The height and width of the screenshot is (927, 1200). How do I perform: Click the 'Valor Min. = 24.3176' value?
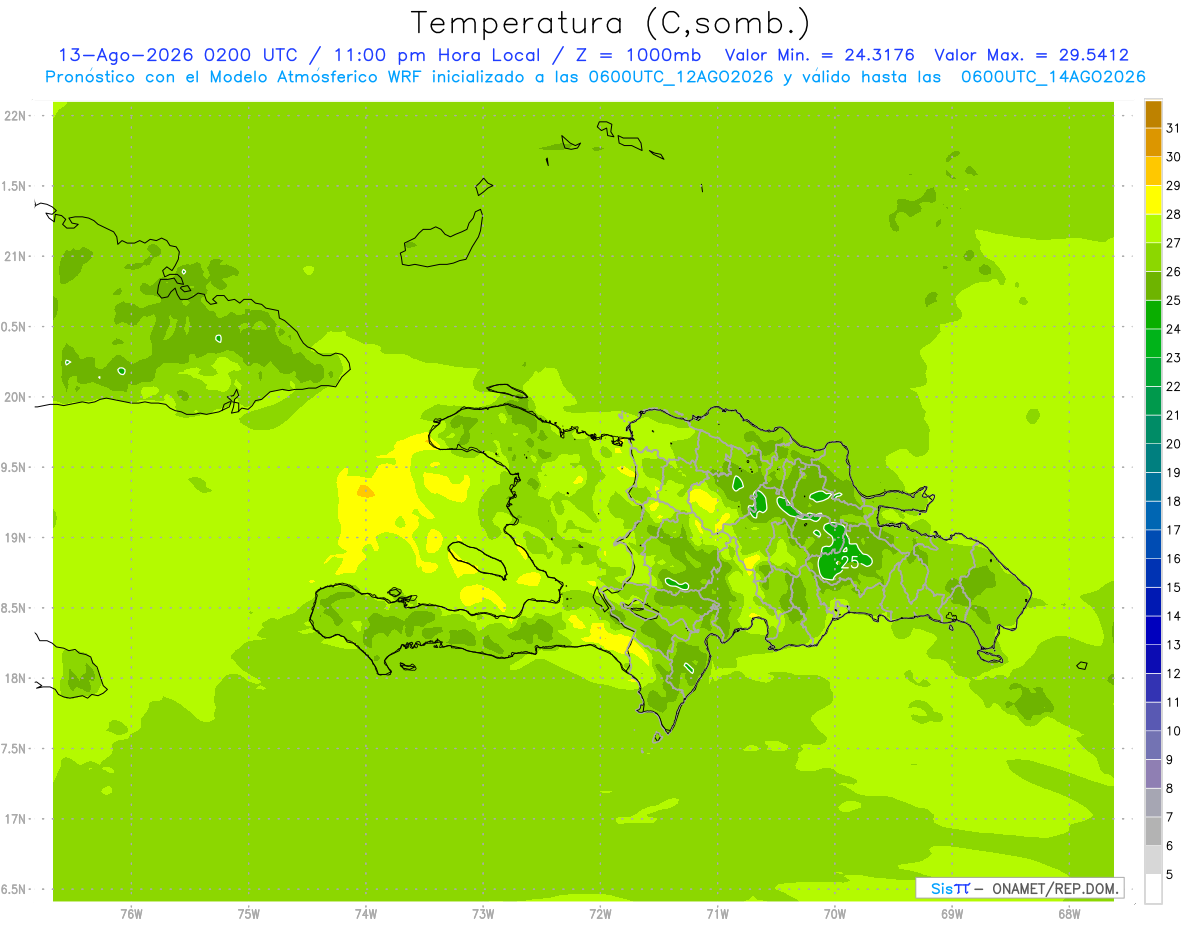tap(819, 55)
